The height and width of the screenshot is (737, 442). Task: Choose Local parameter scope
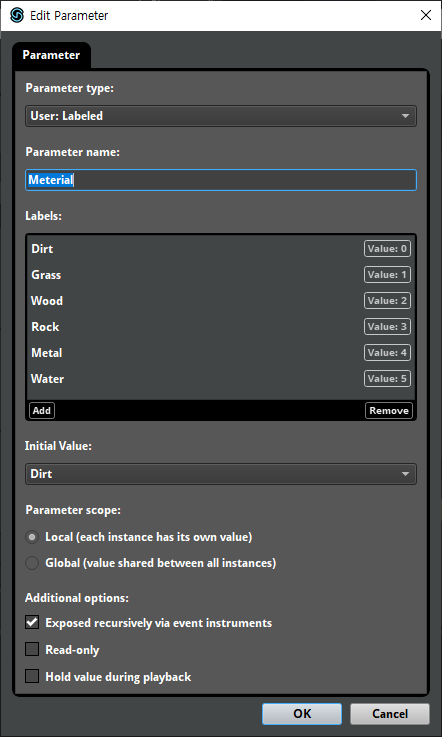tap(32, 537)
